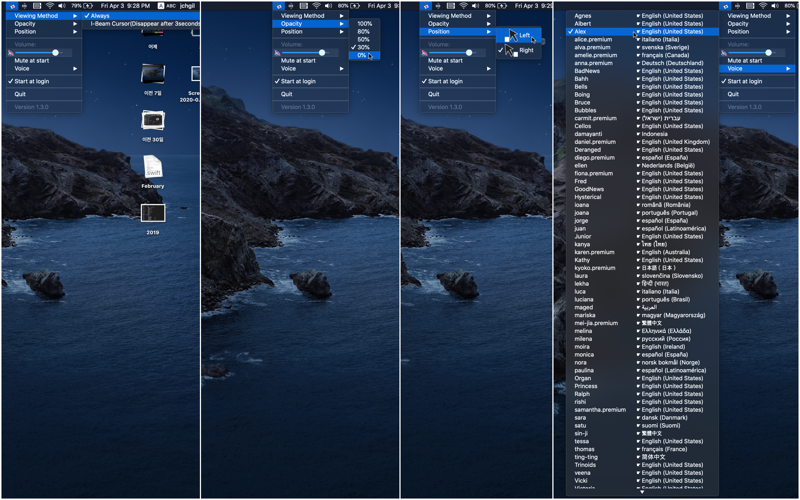Image resolution: width=800 pixels, height=500 pixels.
Task: Expand the Voice submenu in the Position panel
Action: 458,68
